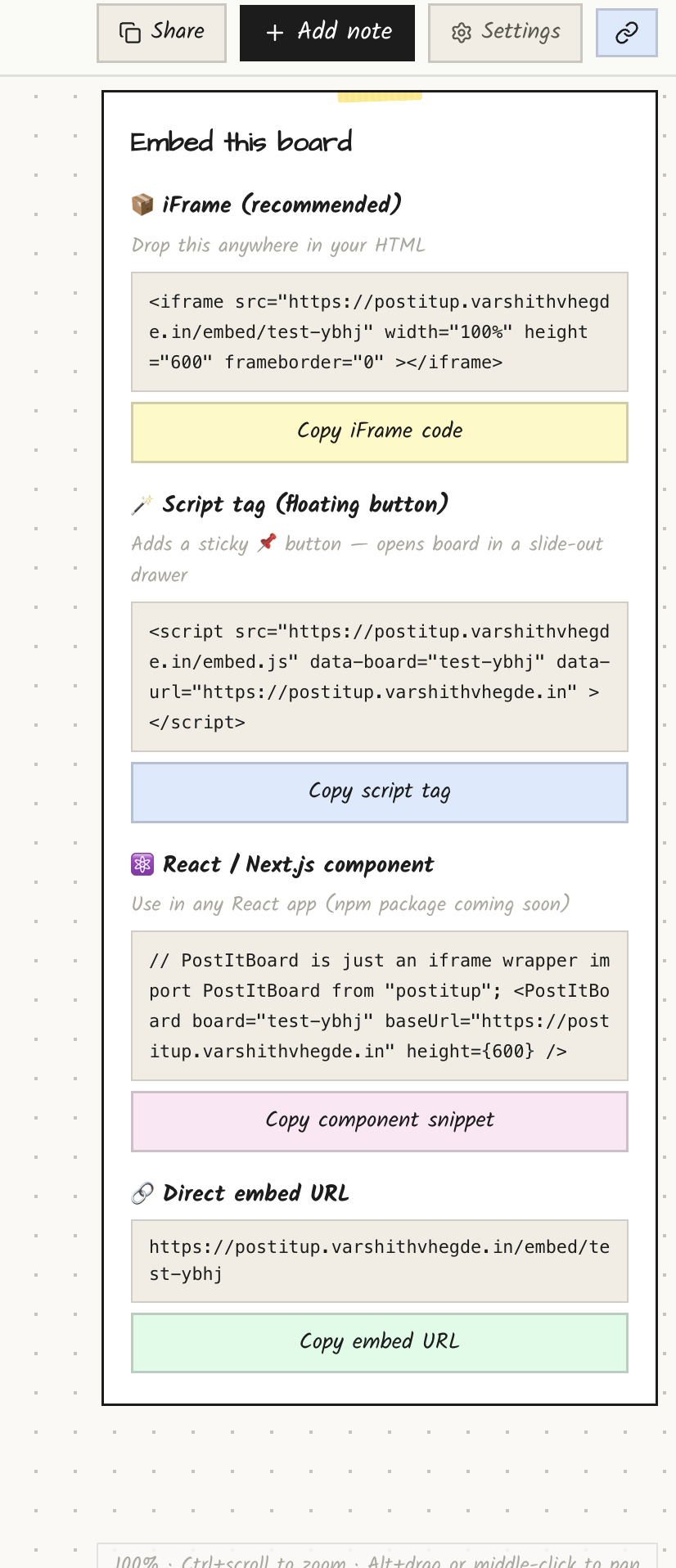Copy iFrame code
The width and height of the screenshot is (676, 1568).
click(380, 432)
